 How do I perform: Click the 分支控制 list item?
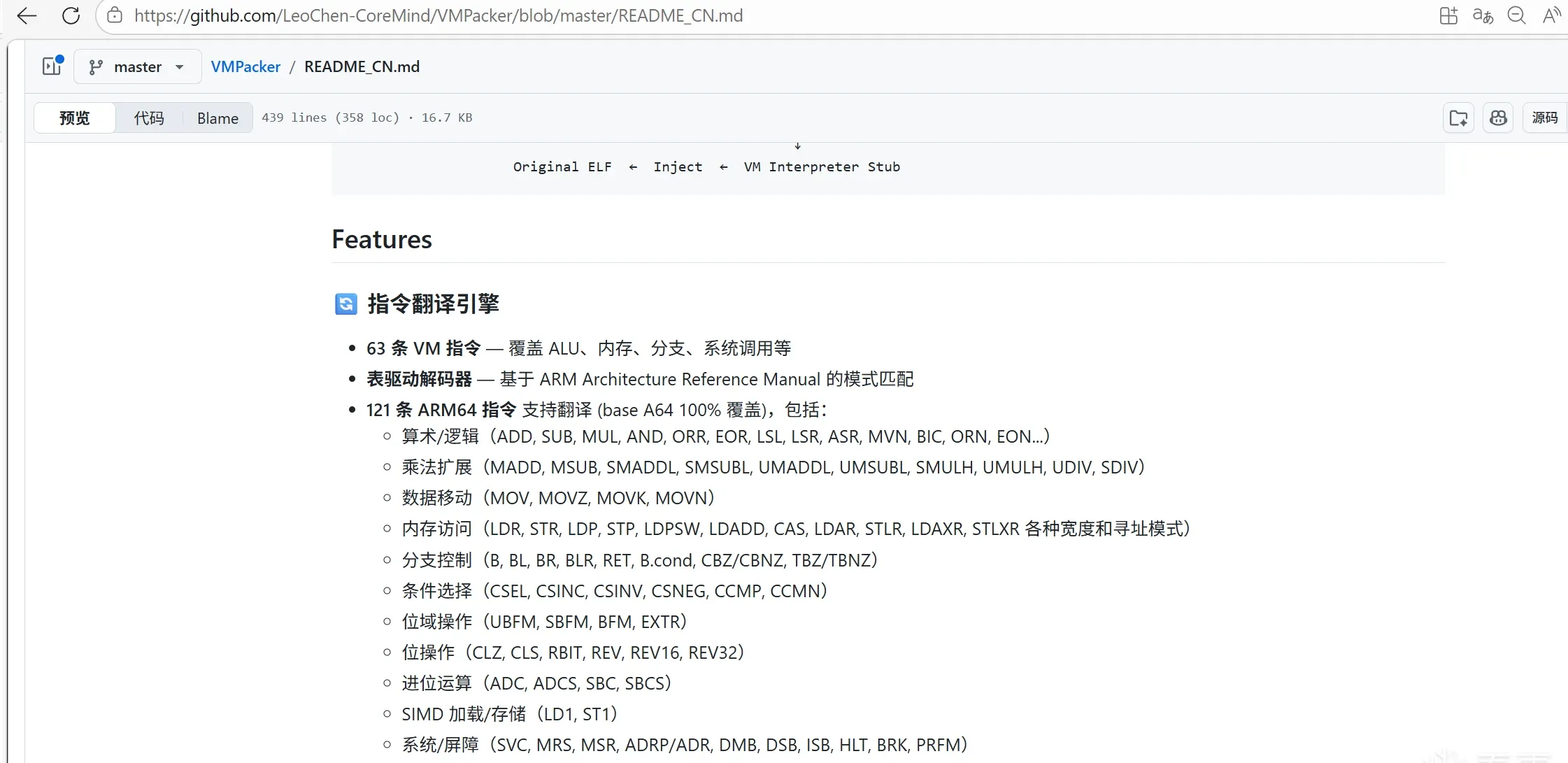639,560
